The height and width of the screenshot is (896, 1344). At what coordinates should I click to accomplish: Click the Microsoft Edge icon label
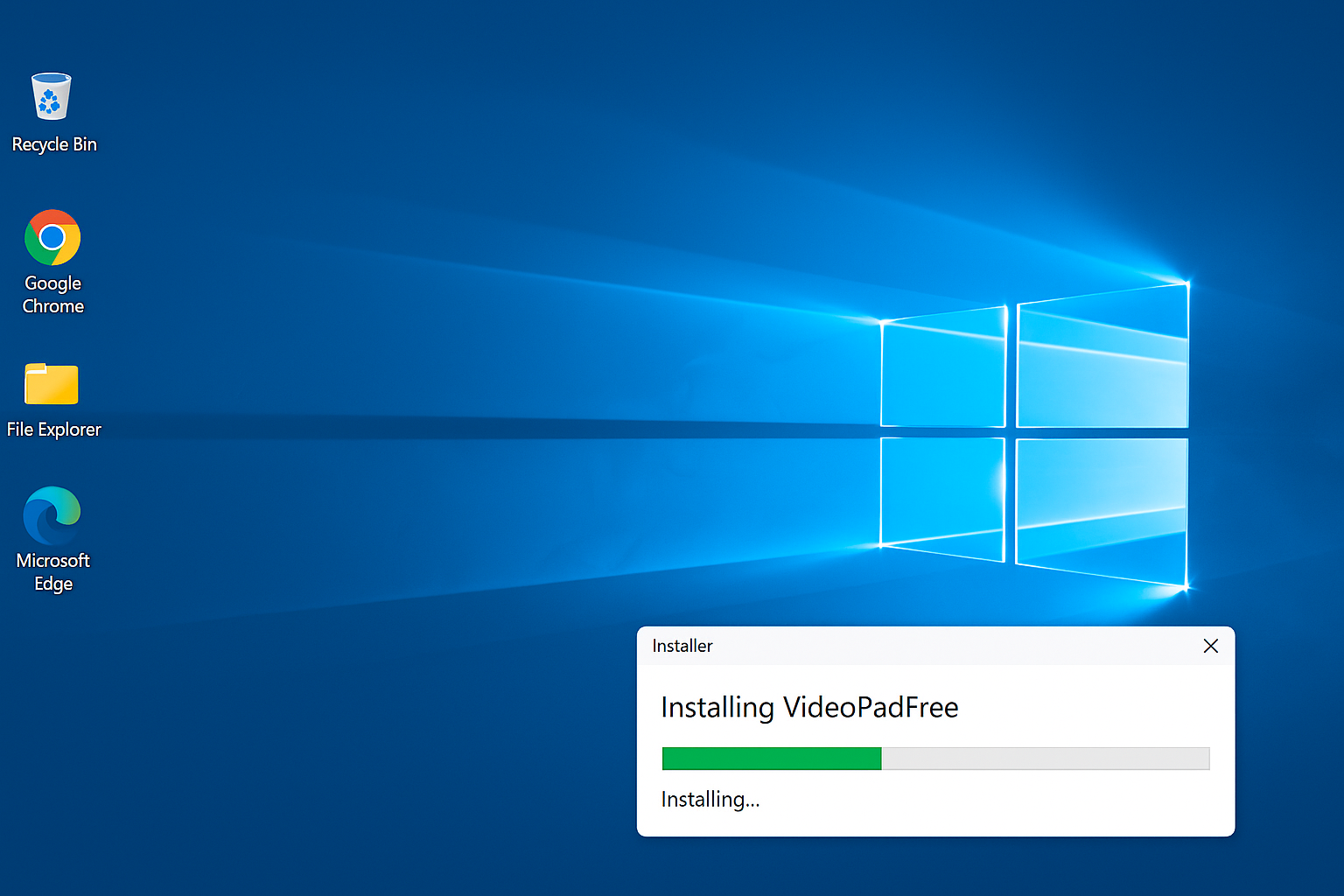(52, 571)
